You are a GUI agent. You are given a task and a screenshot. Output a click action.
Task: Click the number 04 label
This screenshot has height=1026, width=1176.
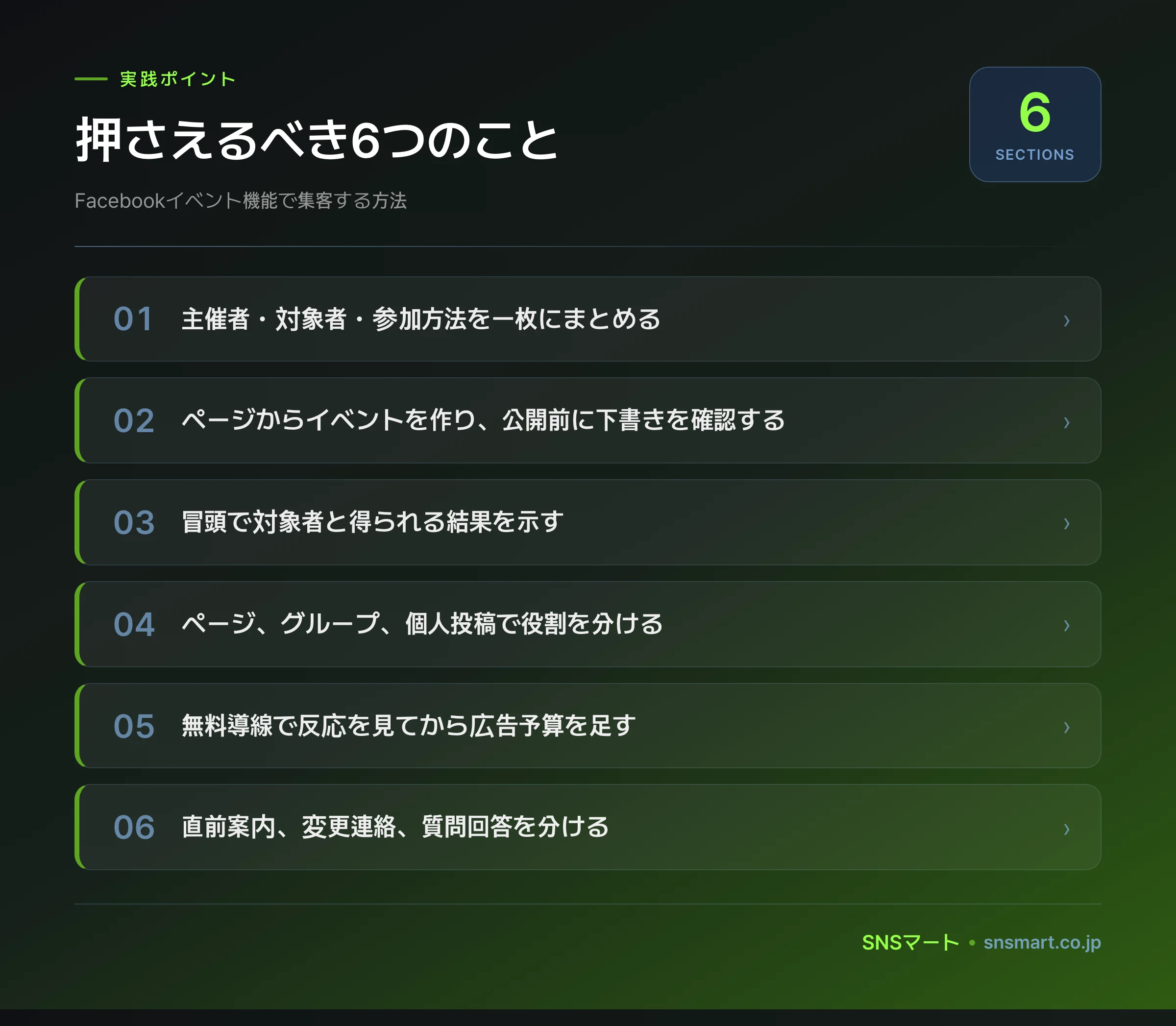[134, 625]
